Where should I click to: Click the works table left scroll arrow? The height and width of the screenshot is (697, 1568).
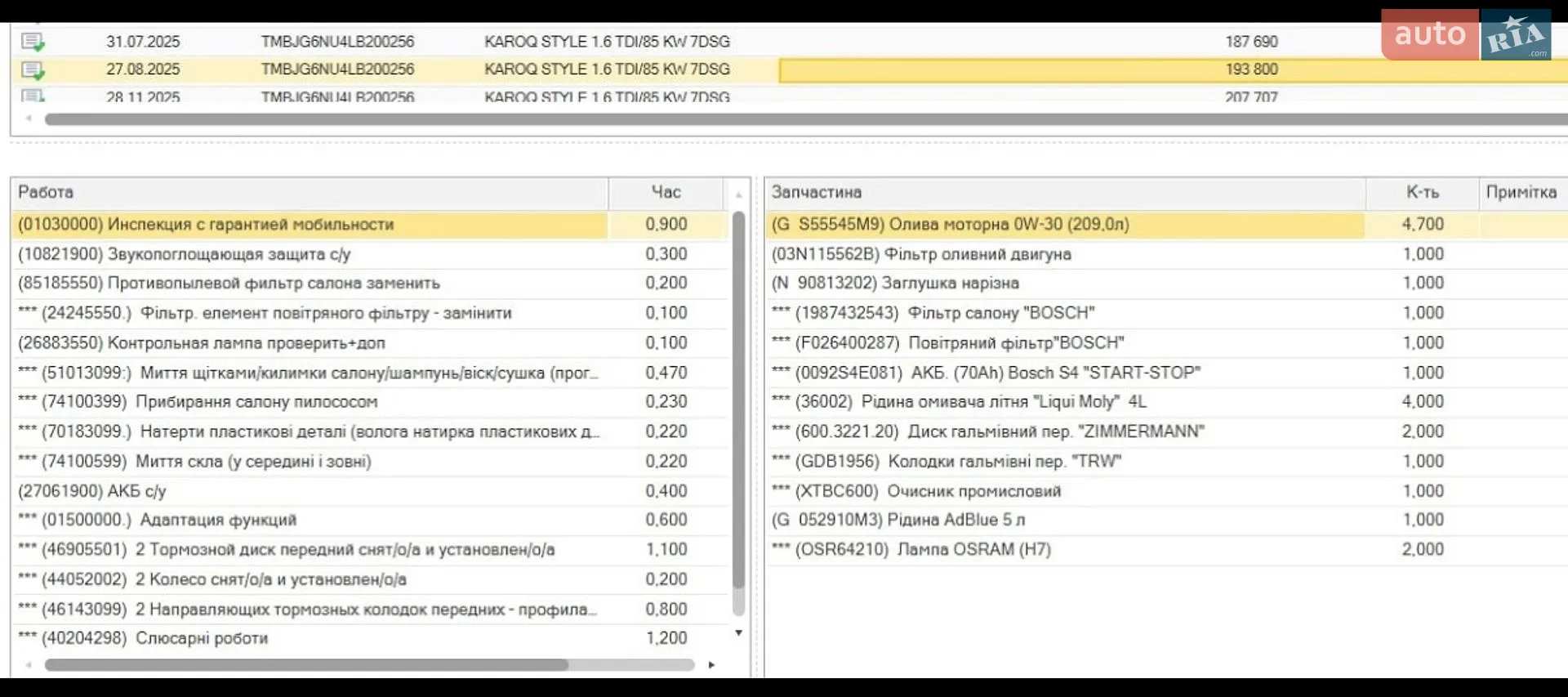[x=29, y=665]
